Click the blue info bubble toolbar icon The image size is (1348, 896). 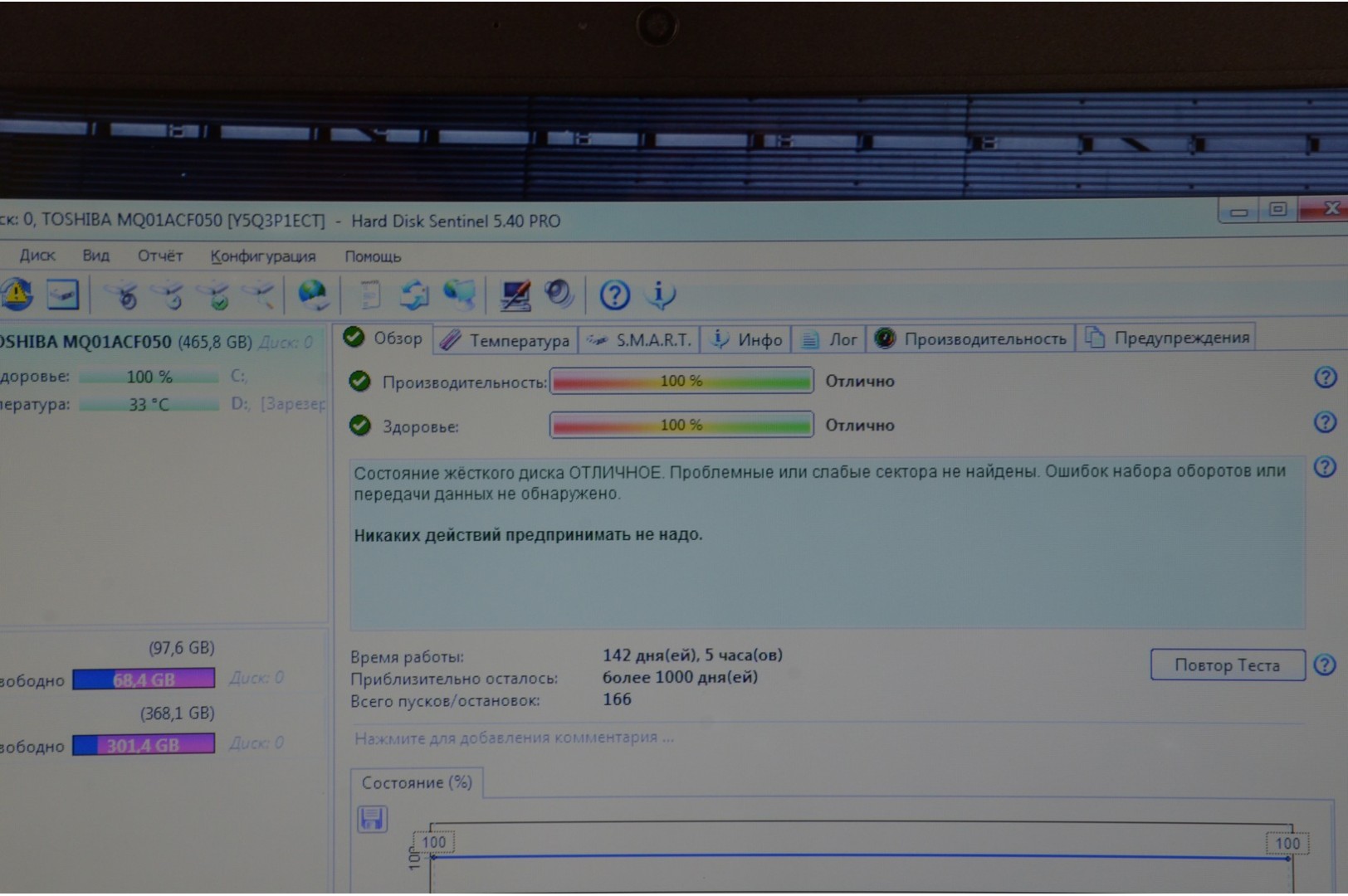click(x=661, y=295)
